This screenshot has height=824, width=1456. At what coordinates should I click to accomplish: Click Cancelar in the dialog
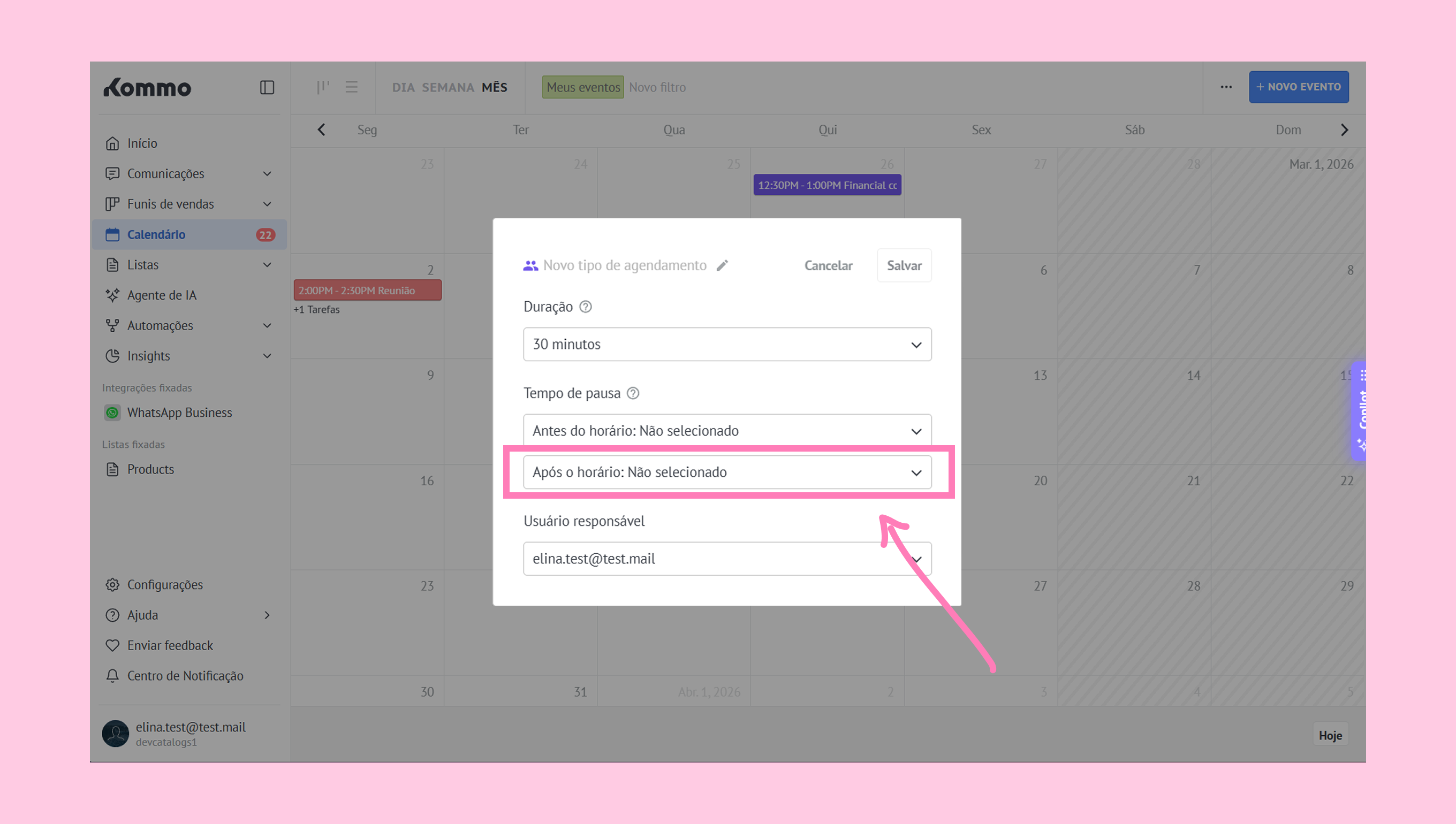pos(828,265)
